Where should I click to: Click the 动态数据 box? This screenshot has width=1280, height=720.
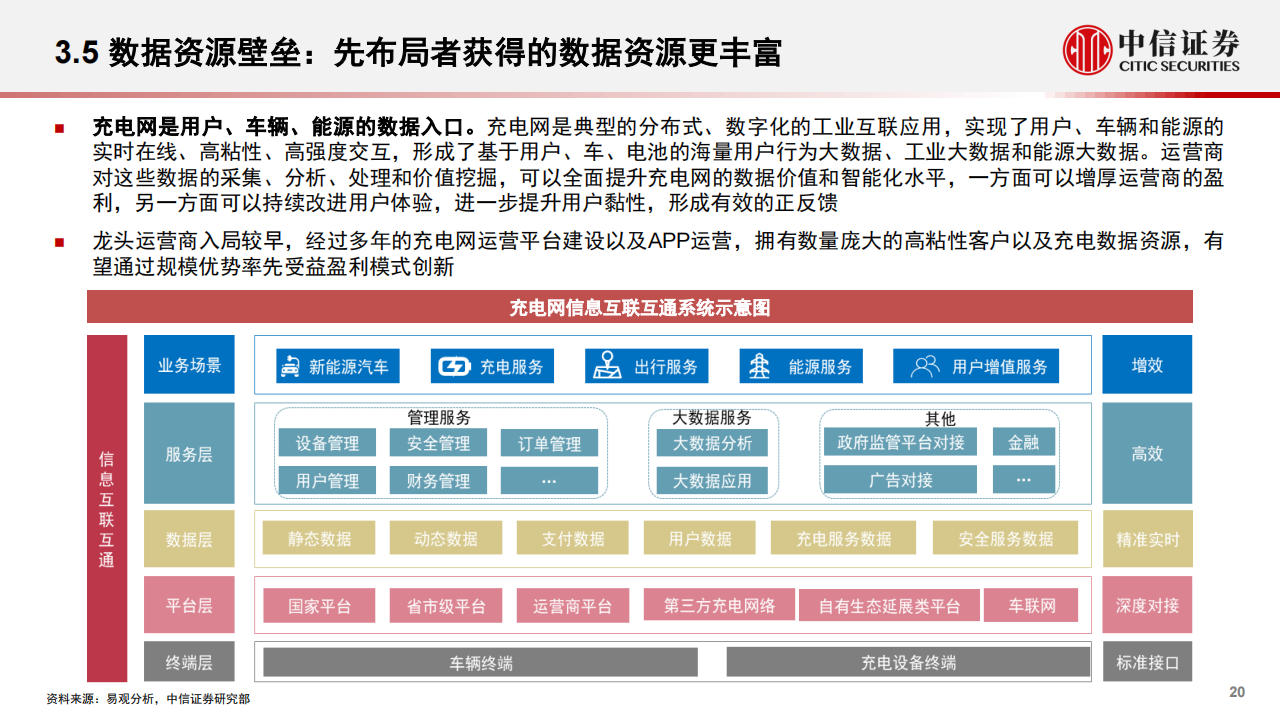pyautogui.click(x=445, y=538)
